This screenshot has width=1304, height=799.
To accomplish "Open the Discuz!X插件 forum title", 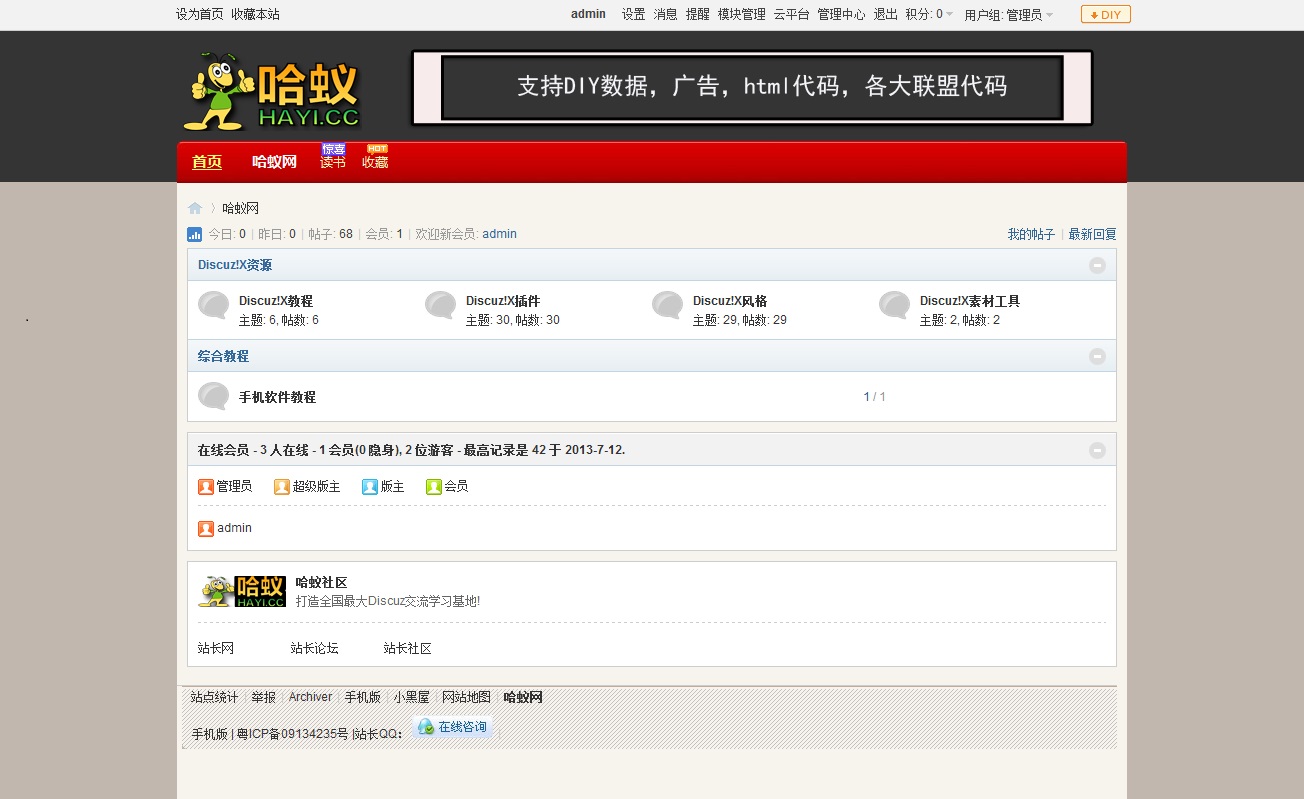I will tap(503, 301).
